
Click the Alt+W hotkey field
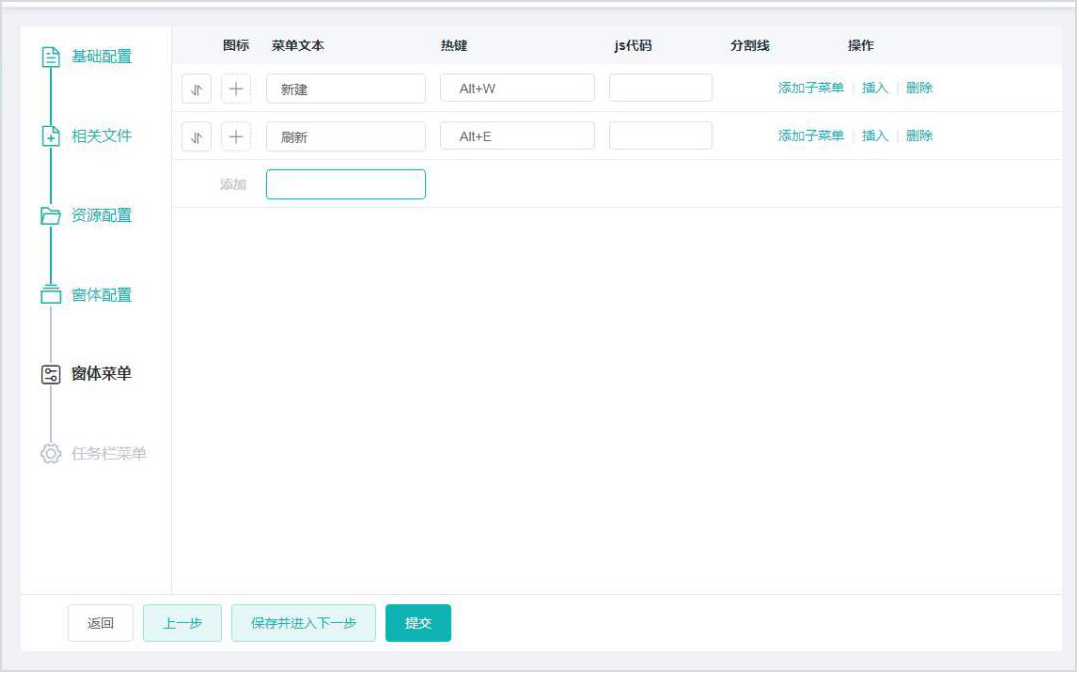pyautogui.click(x=517, y=88)
